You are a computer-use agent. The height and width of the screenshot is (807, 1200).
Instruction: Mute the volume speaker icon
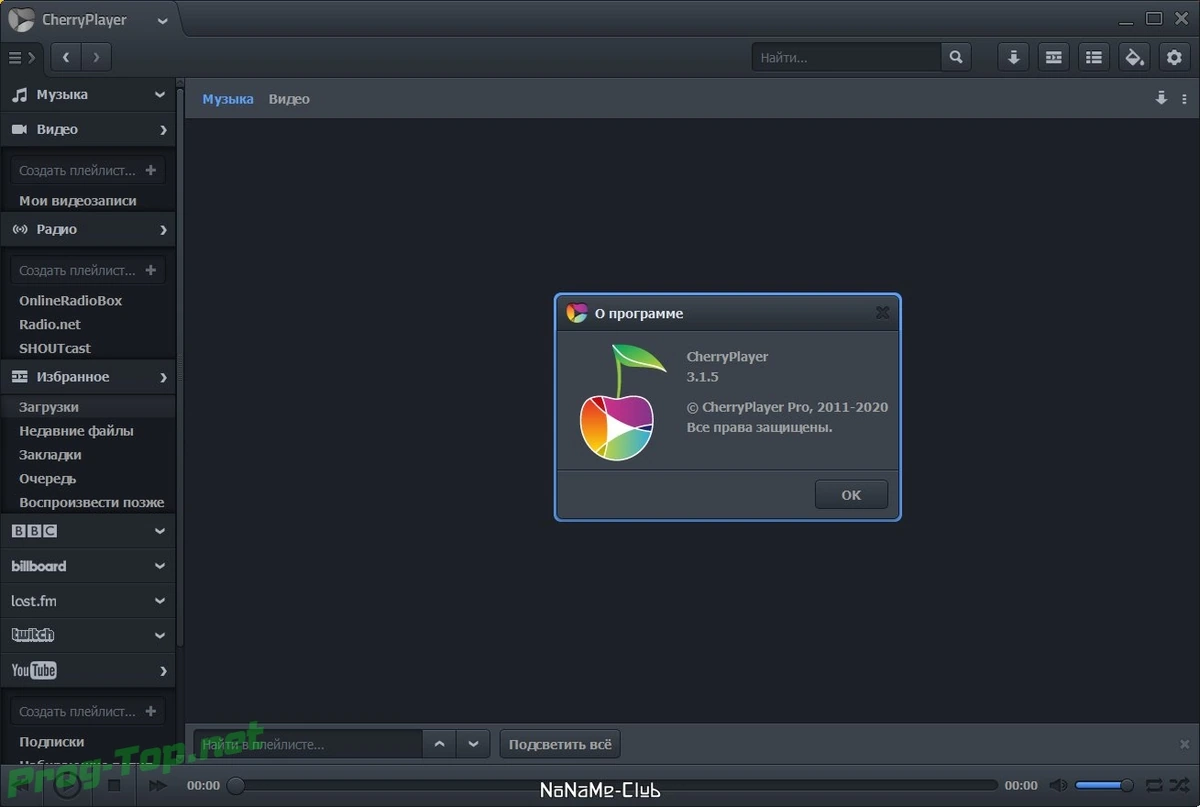(1058, 786)
